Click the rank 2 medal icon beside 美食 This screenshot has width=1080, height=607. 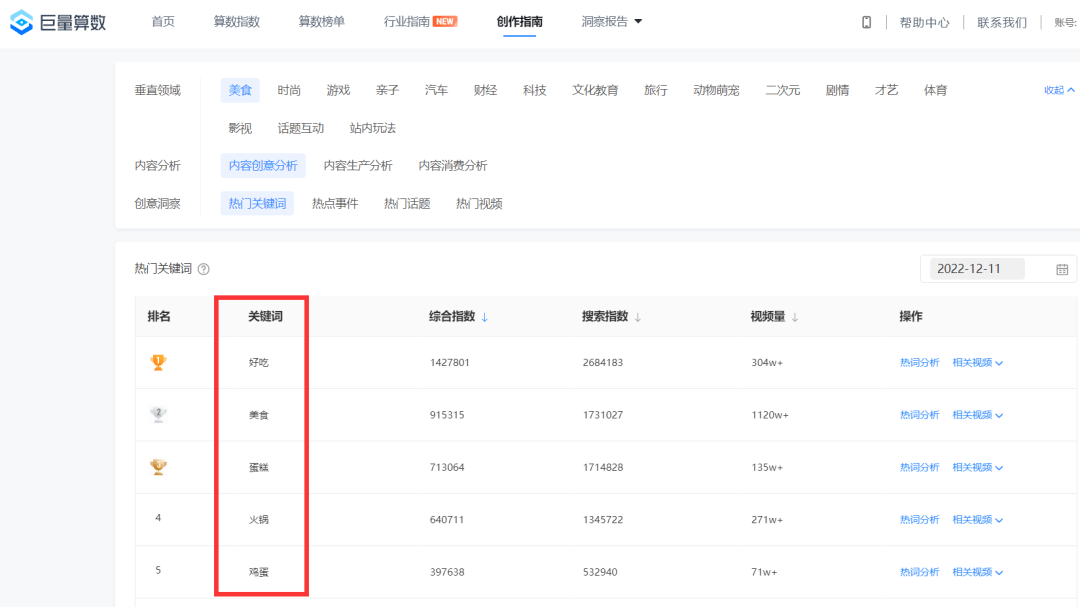[x=158, y=414]
